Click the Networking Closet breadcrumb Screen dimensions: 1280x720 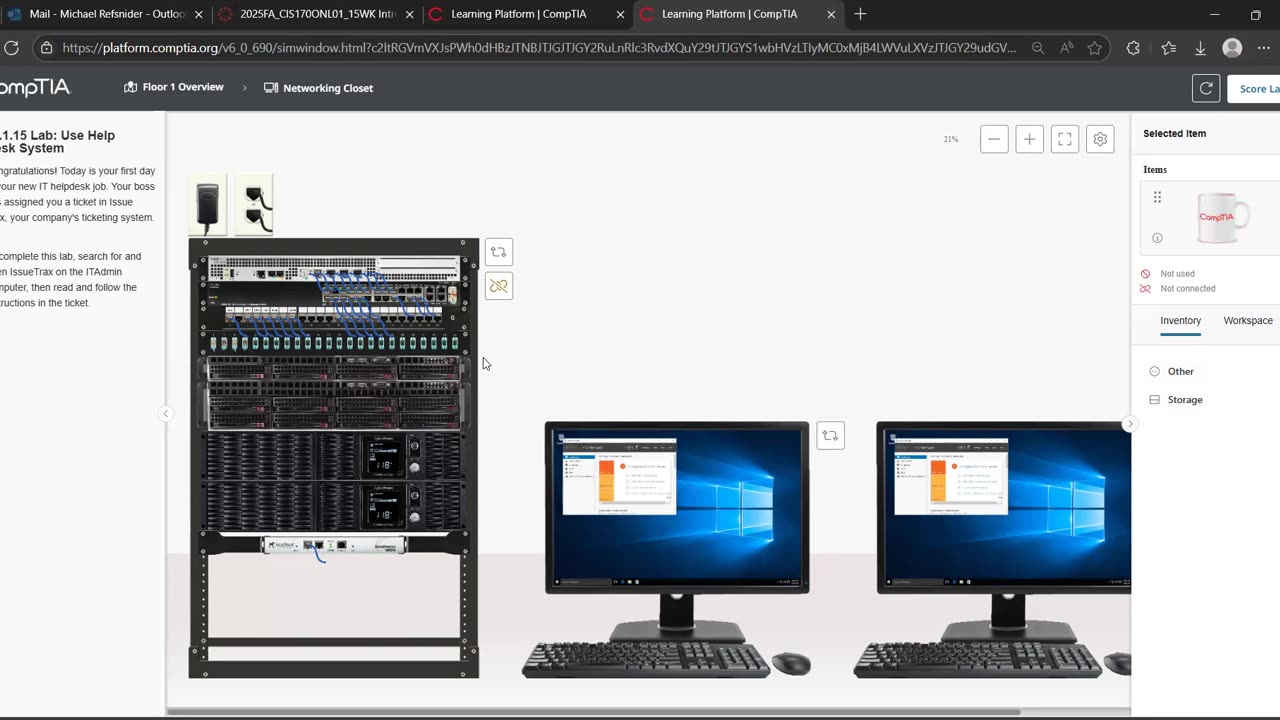318,88
